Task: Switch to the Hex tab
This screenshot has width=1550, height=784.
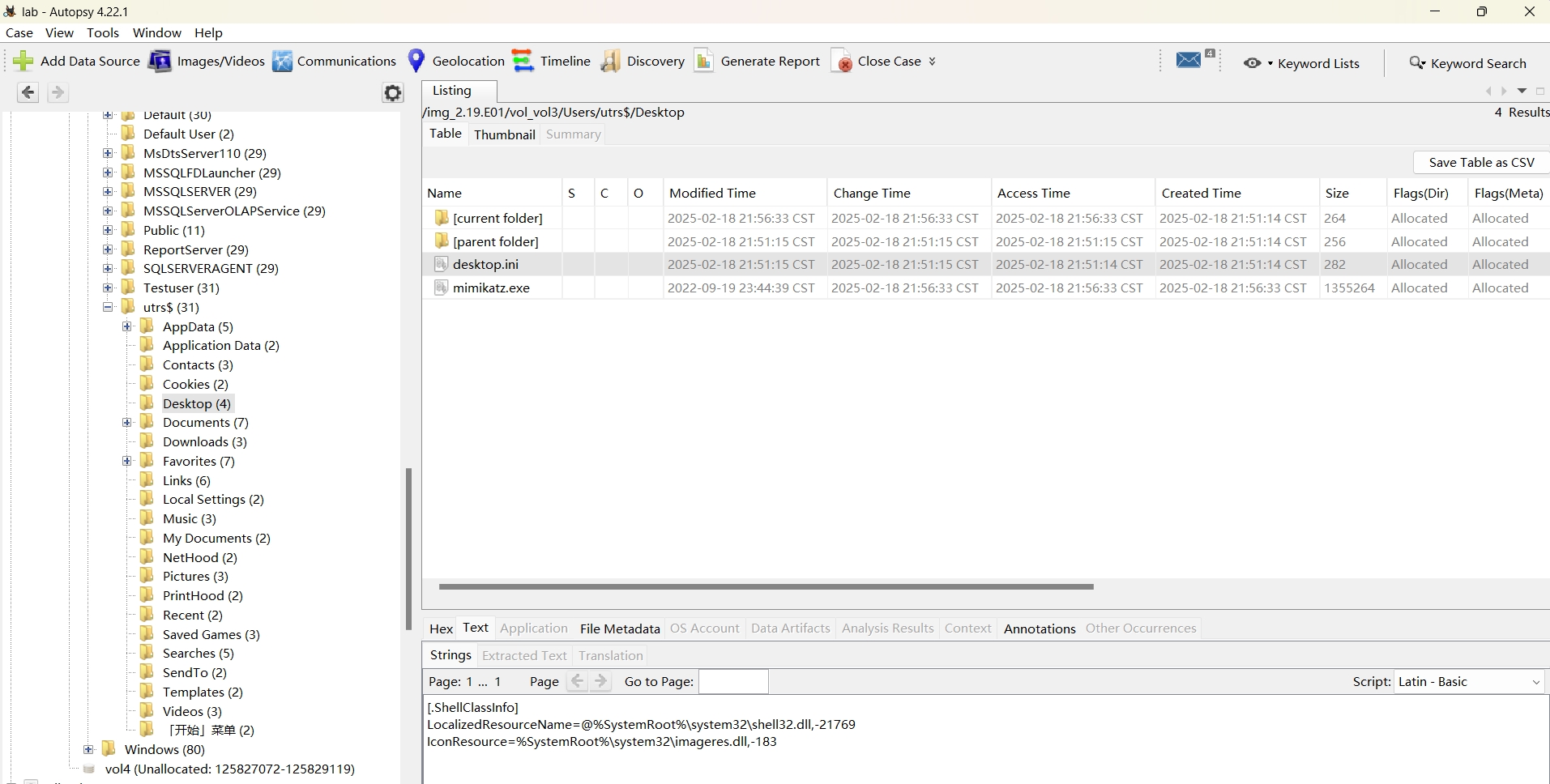Action: point(442,628)
